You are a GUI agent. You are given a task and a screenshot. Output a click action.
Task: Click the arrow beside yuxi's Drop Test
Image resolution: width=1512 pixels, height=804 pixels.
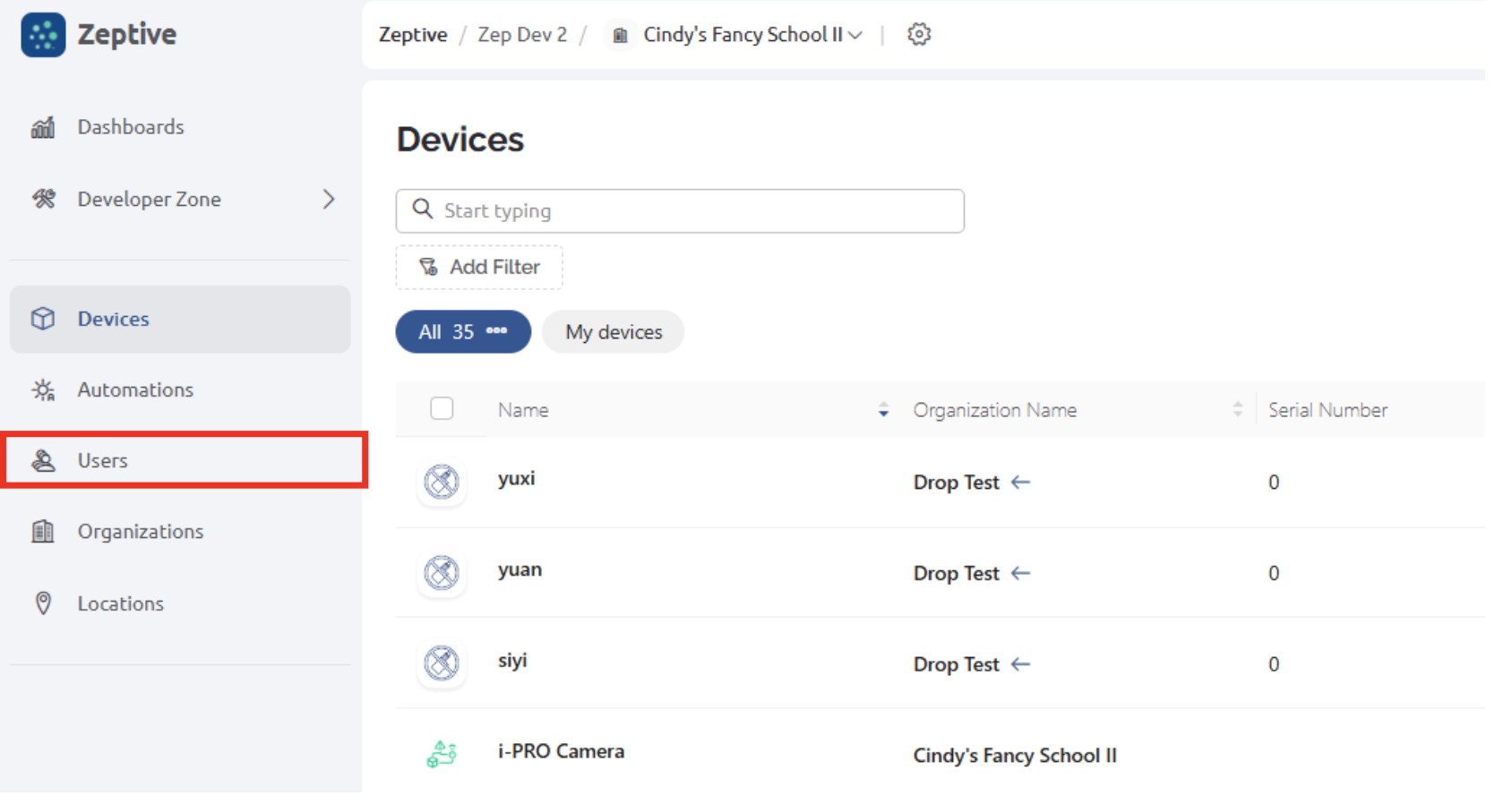(1020, 482)
